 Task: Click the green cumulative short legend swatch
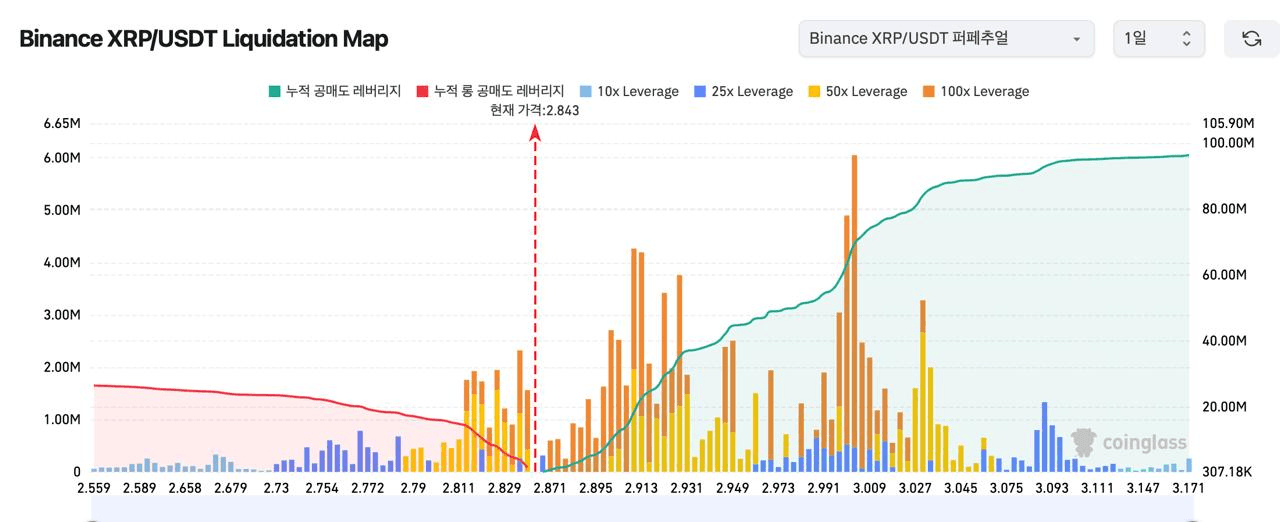point(275,91)
